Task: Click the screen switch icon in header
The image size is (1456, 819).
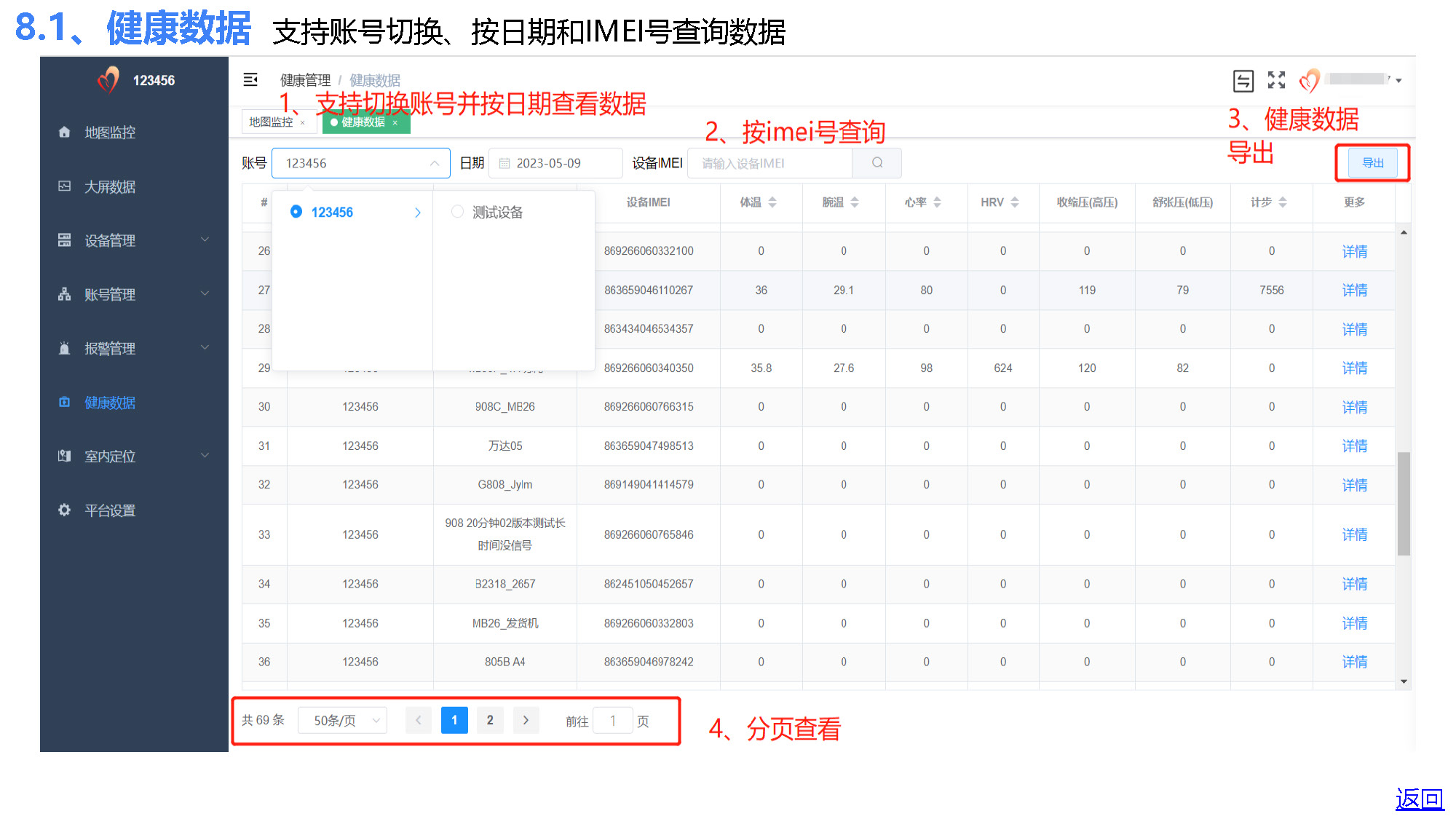Action: pyautogui.click(x=1243, y=80)
